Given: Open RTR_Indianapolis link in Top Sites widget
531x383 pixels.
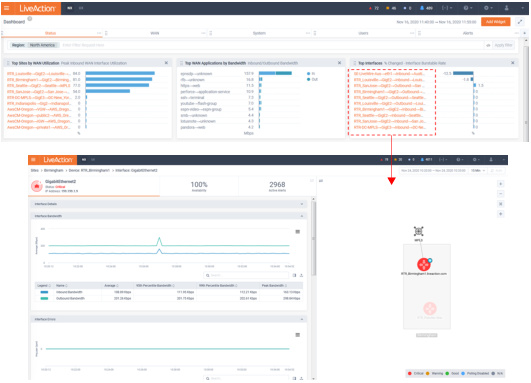Looking at the screenshot, I should pyautogui.click(x=39, y=103).
